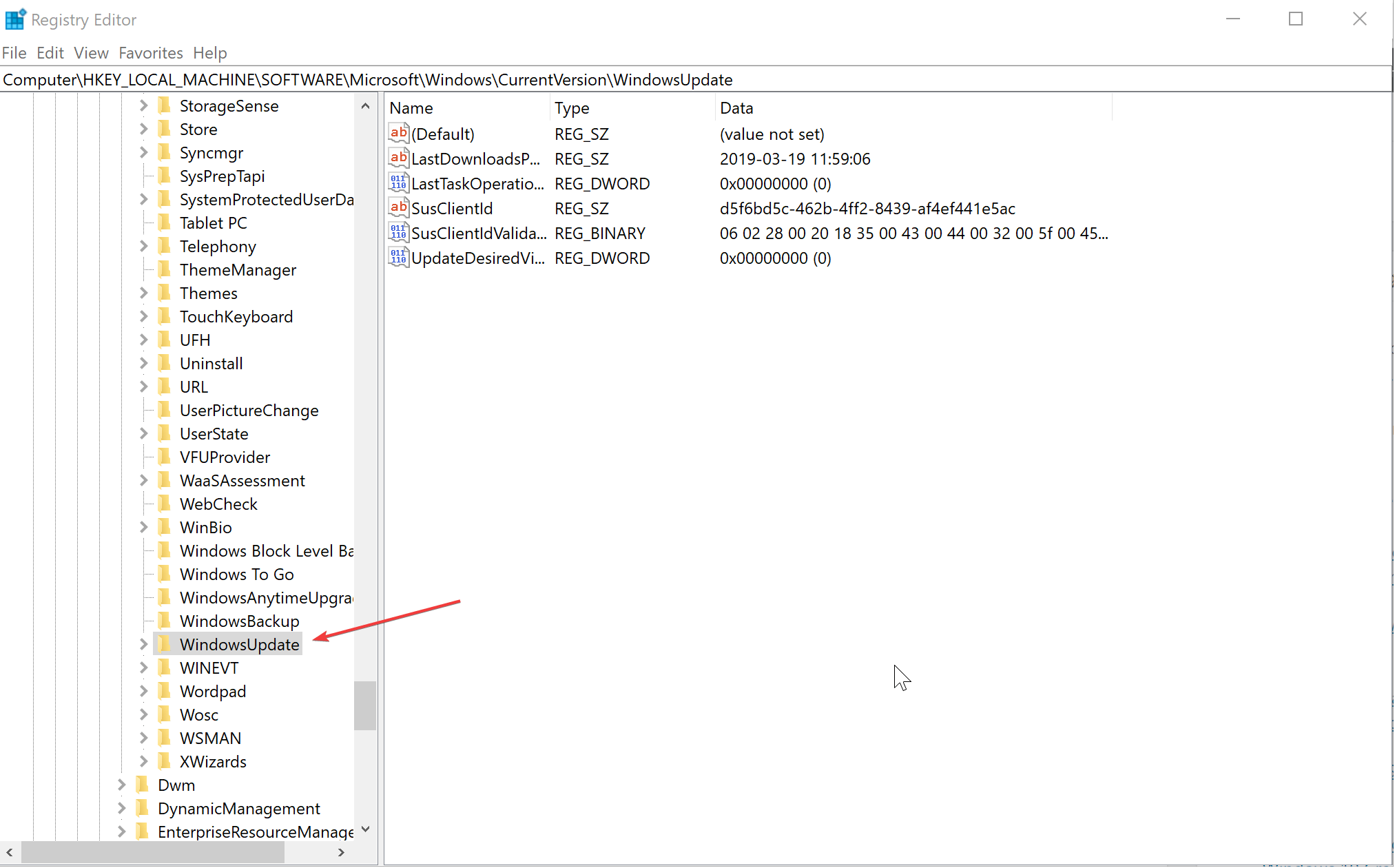
Task: Click the Wordpad folder icon
Action: click(x=165, y=691)
